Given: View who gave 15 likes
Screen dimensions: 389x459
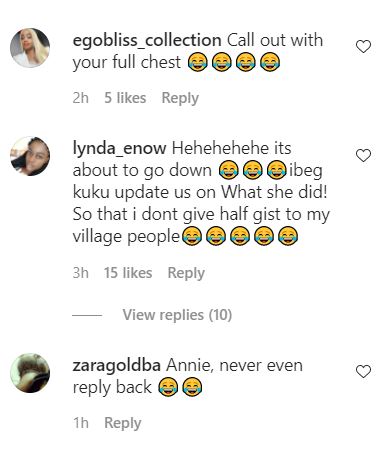Looking at the screenshot, I should [x=128, y=273].
